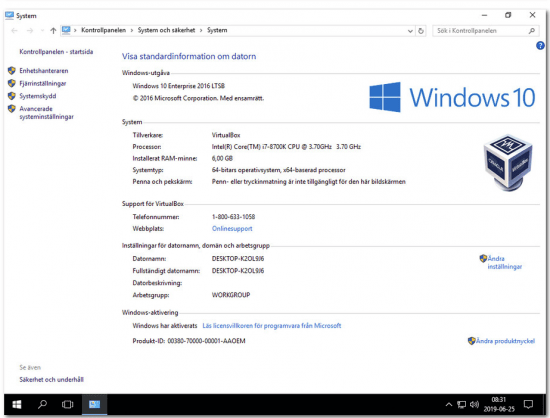Open Enhetshanteraren link

pos(44,70)
